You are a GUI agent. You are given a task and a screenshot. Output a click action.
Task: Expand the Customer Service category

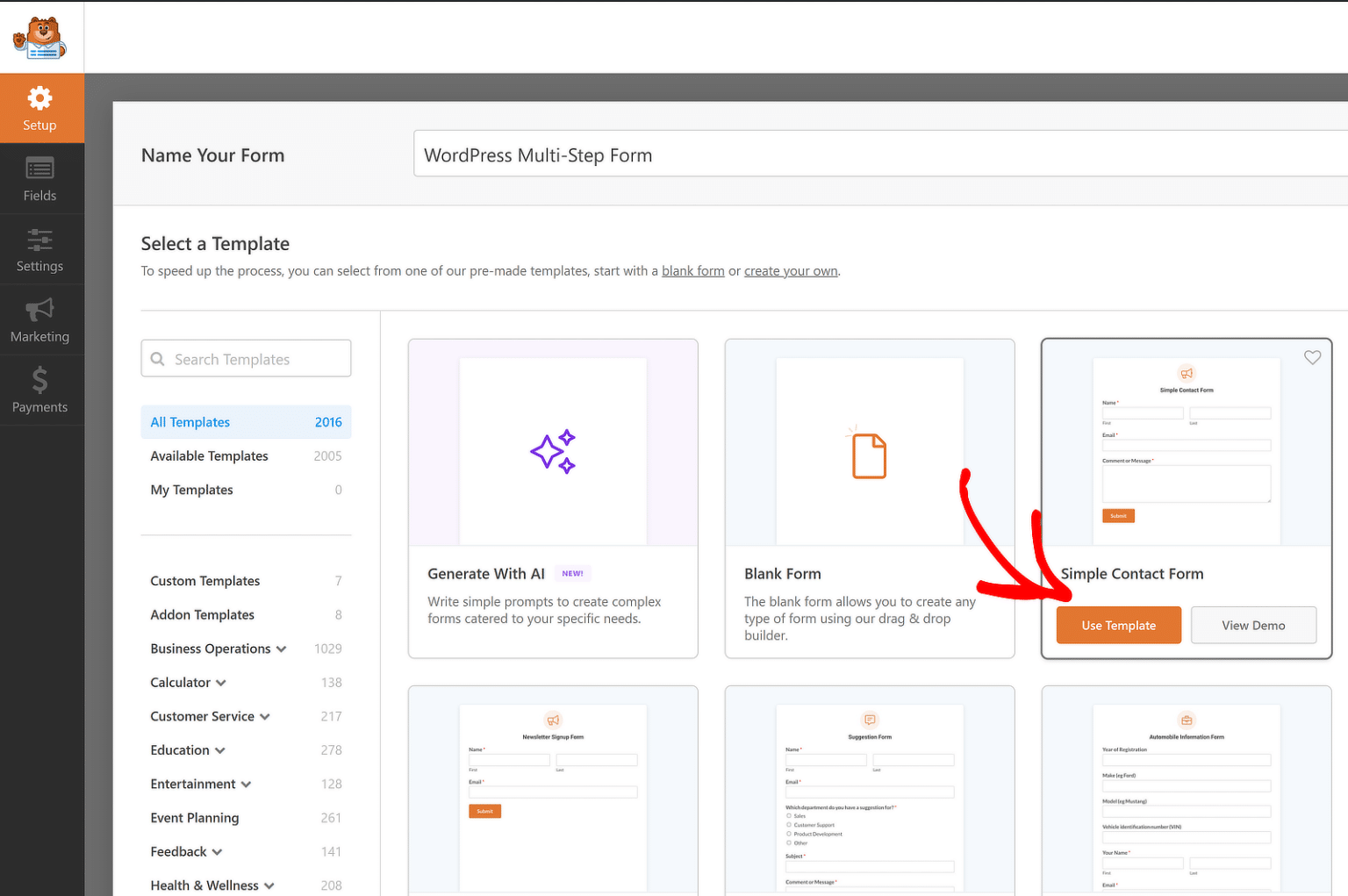coord(265,716)
